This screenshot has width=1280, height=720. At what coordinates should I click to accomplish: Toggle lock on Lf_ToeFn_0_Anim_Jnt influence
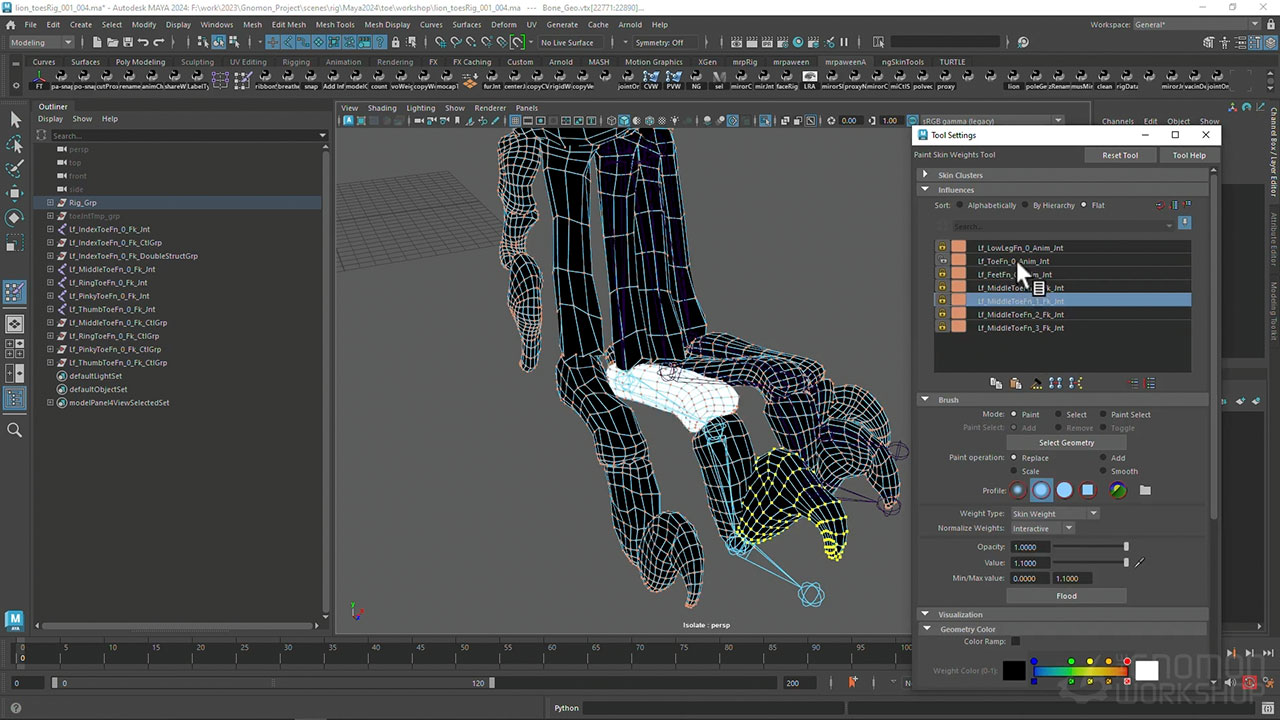pos(942,261)
